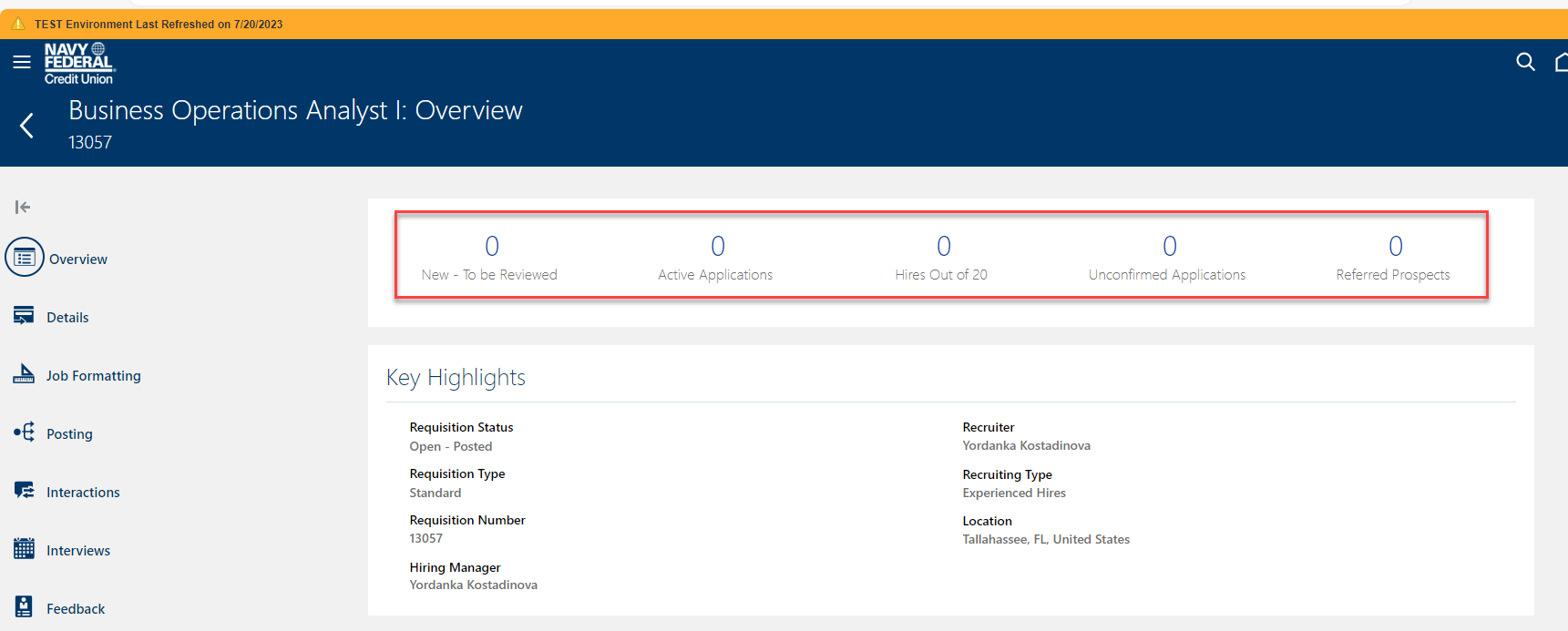Click the Interactions chat icon
Image resolution: width=1568 pixels, height=631 pixels.
pyautogui.click(x=24, y=491)
